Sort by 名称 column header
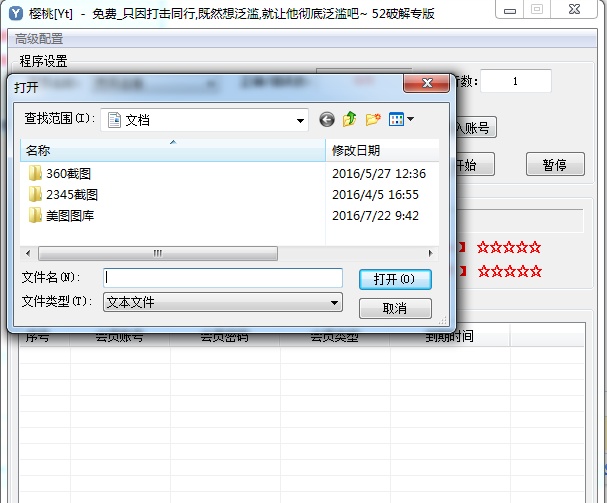 (x=173, y=150)
